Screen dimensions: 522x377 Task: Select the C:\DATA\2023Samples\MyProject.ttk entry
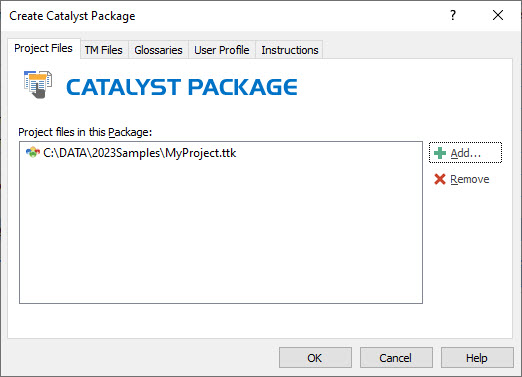coord(140,153)
